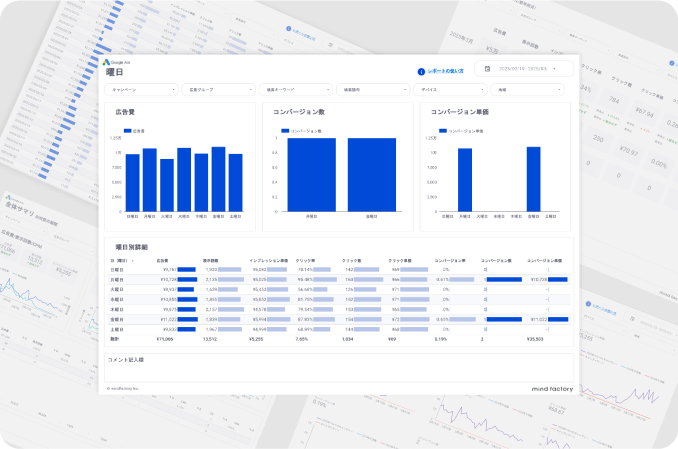Click the 金曜日 bar in コンバージョン単価 chart

(x=534, y=179)
